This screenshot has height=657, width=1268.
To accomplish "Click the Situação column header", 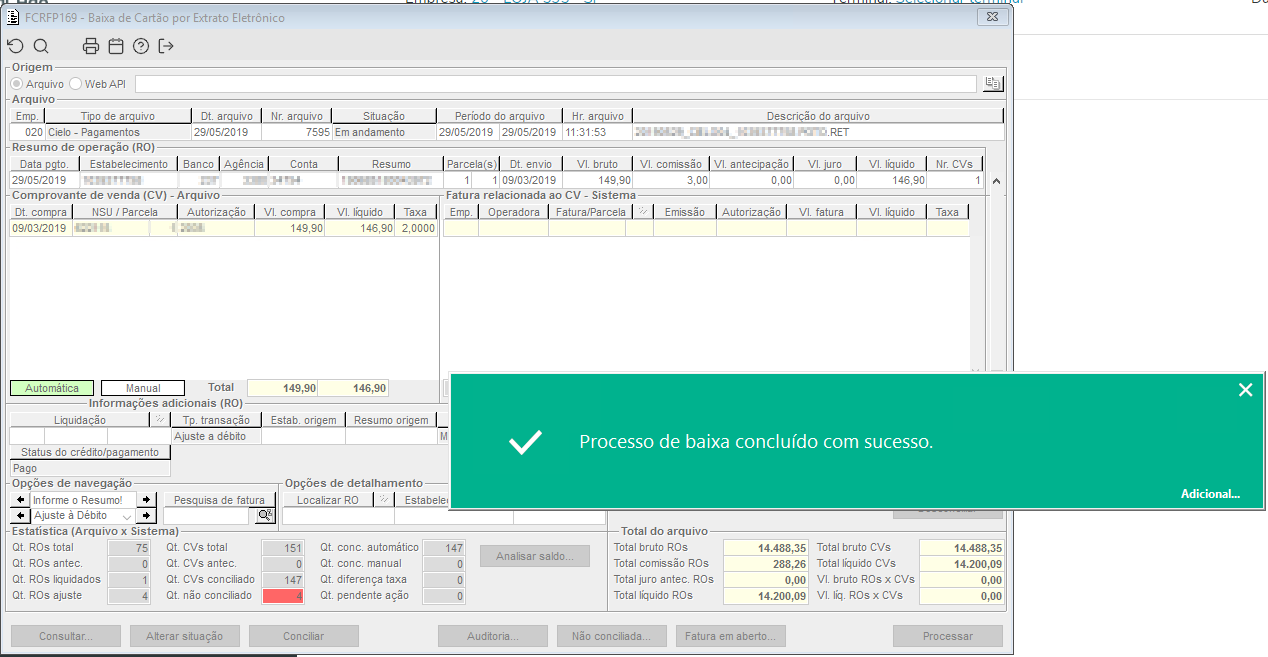I will 384,116.
